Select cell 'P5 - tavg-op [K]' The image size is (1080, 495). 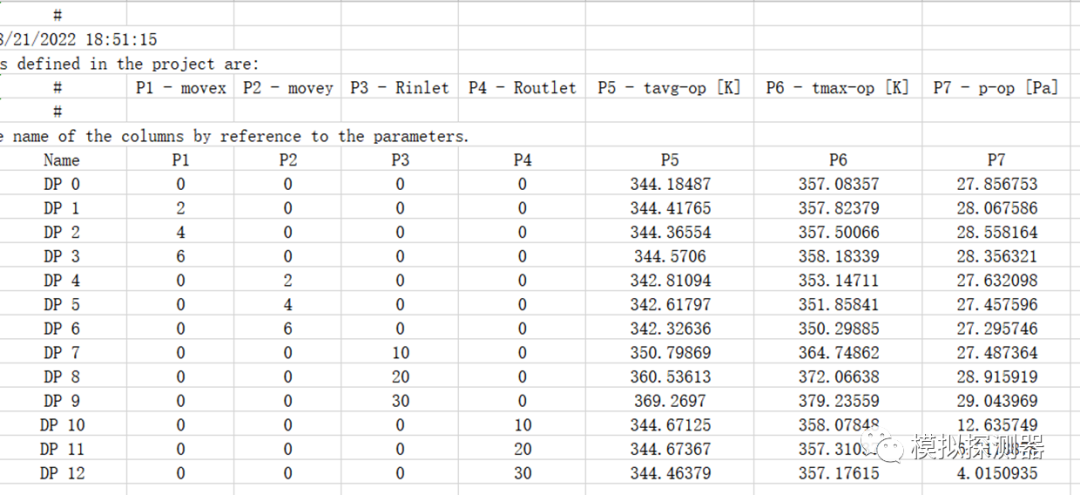point(669,87)
